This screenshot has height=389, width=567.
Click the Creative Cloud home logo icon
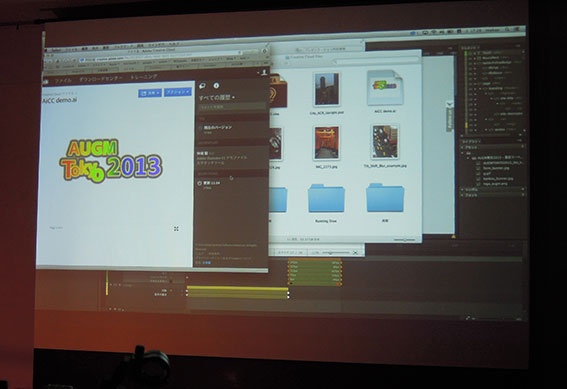[x=46, y=81]
